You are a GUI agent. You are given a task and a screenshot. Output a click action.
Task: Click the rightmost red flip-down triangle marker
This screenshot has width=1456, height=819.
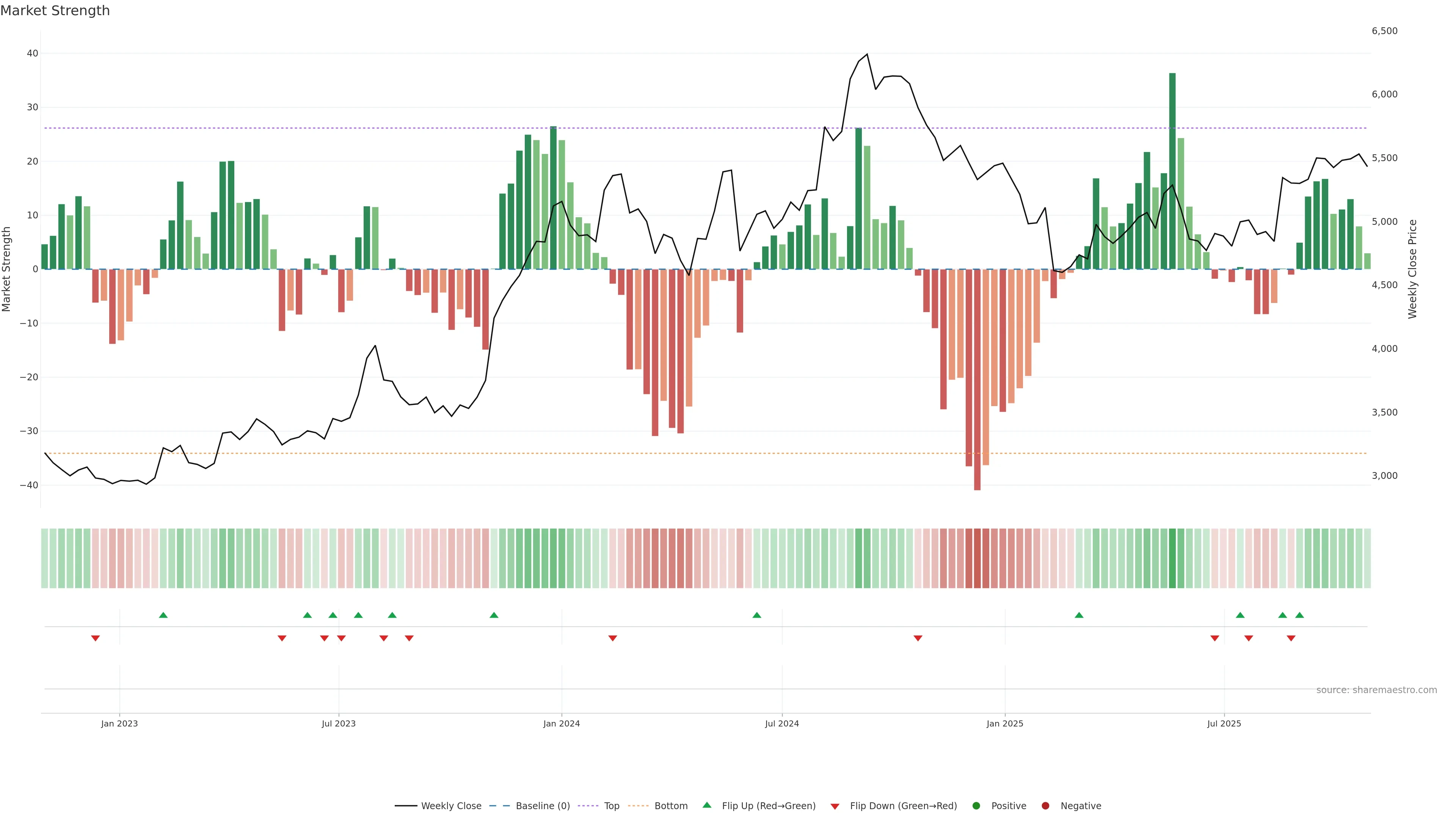click(x=1291, y=638)
